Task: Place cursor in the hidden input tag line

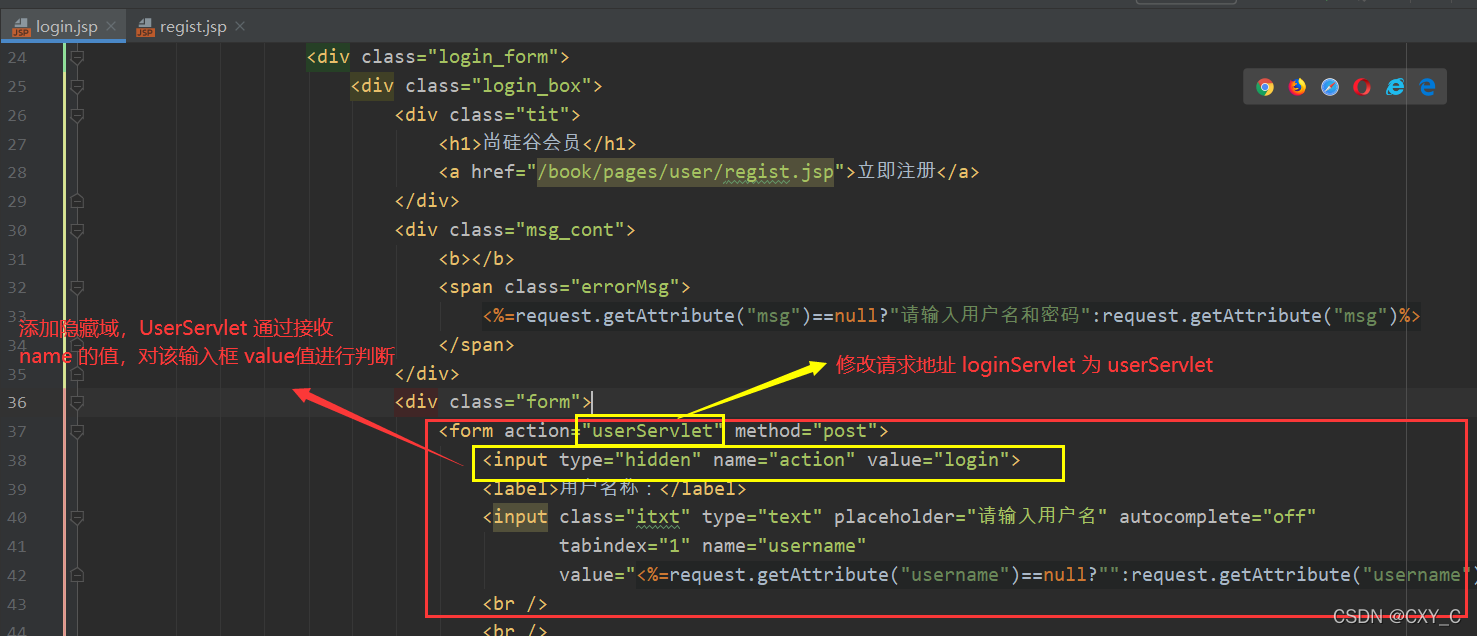Action: point(751,460)
